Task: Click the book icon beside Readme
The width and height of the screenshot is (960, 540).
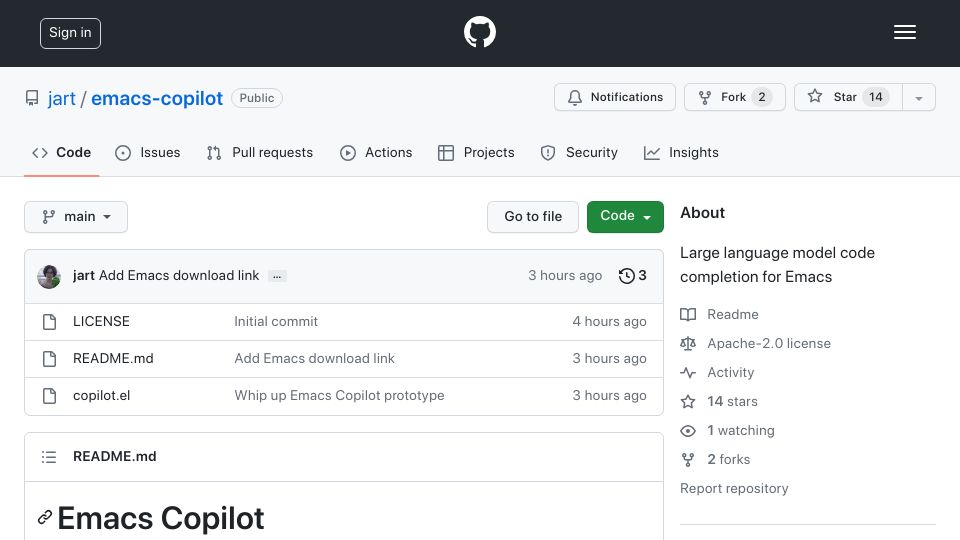Action: click(688, 315)
